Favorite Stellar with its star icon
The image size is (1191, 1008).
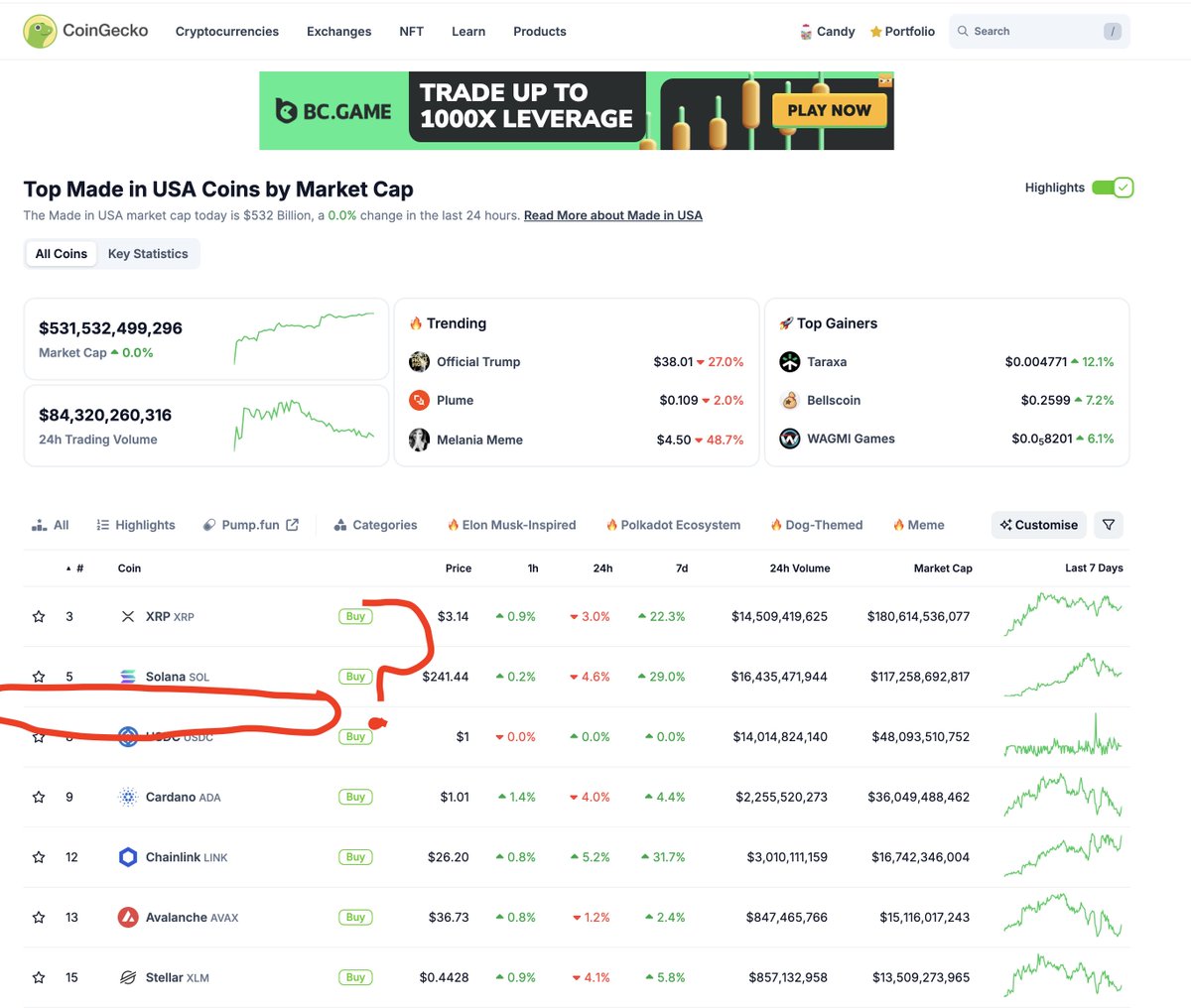(x=39, y=977)
